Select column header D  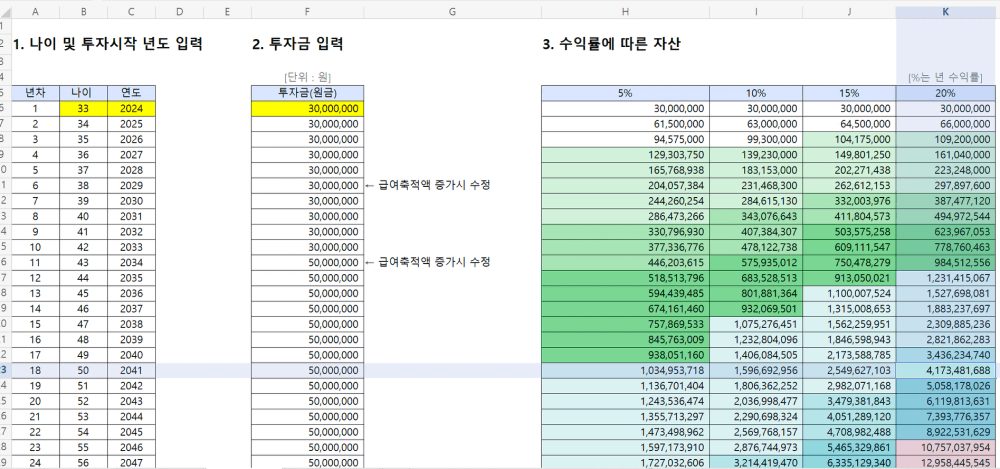pyautogui.click(x=179, y=12)
